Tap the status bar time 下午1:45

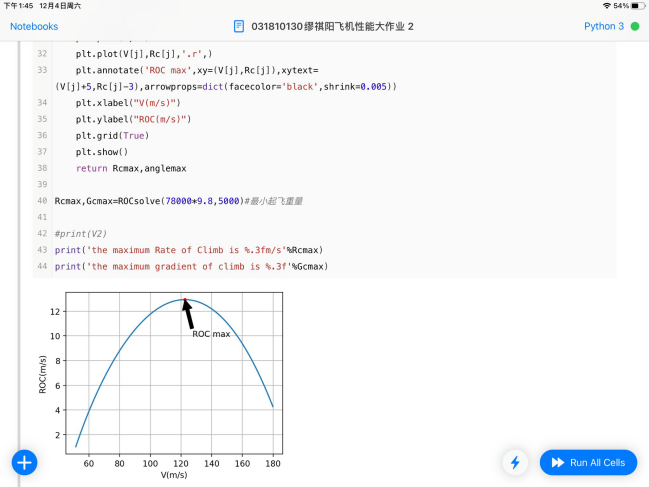point(18,6)
